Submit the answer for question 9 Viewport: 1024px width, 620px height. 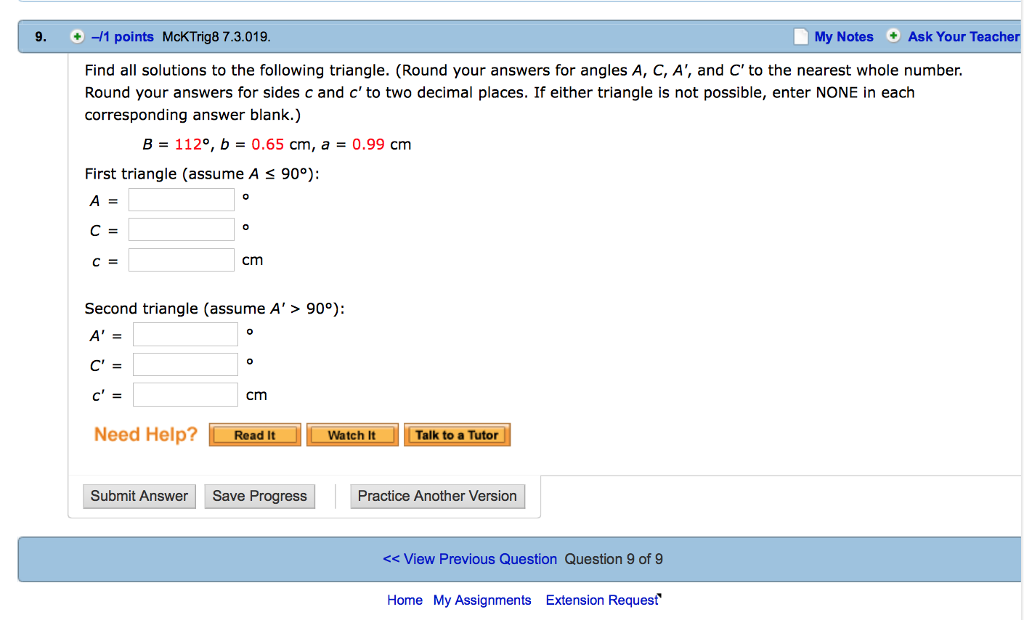tap(138, 495)
